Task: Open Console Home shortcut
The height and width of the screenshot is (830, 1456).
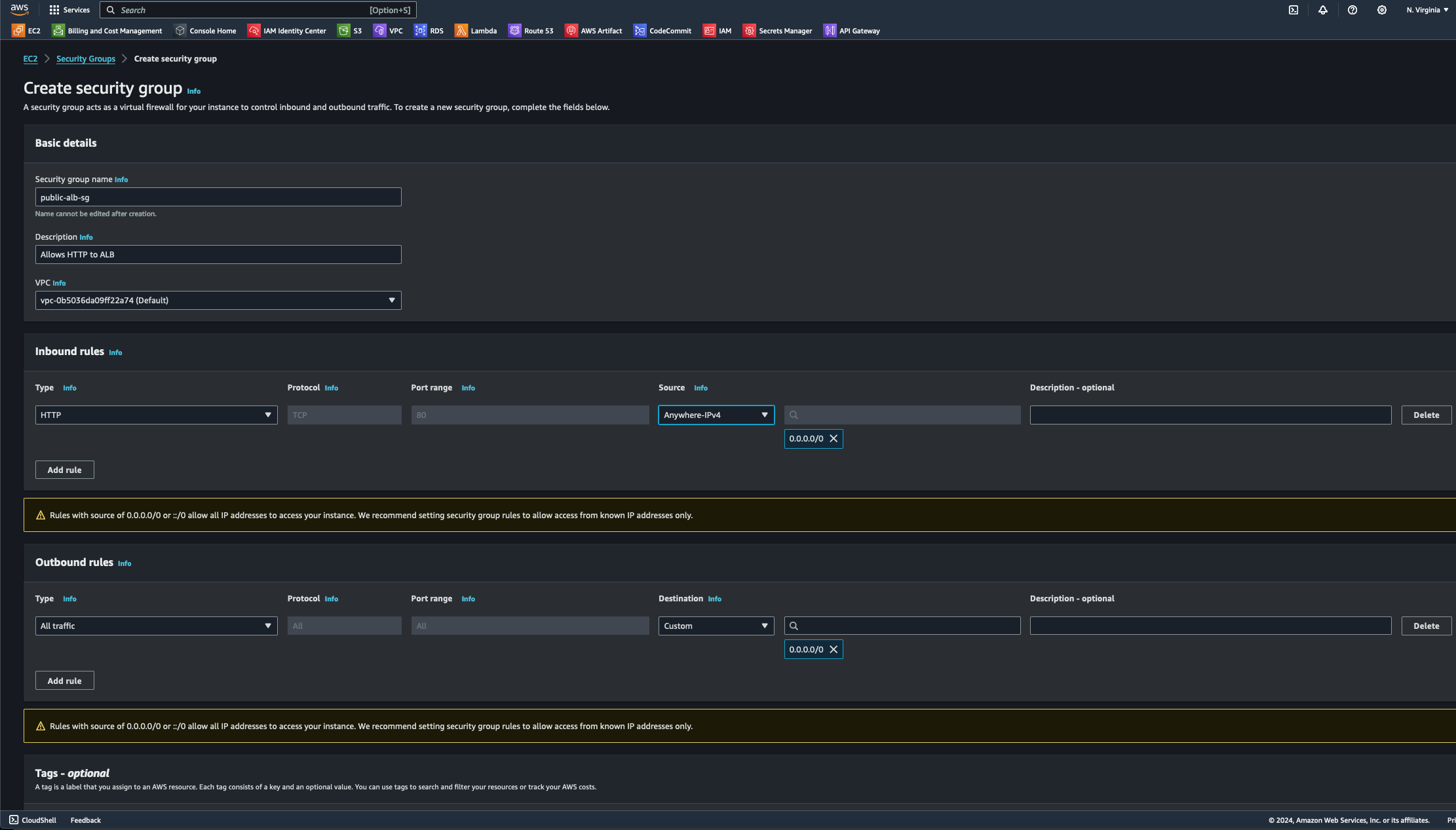Action: pos(205,31)
